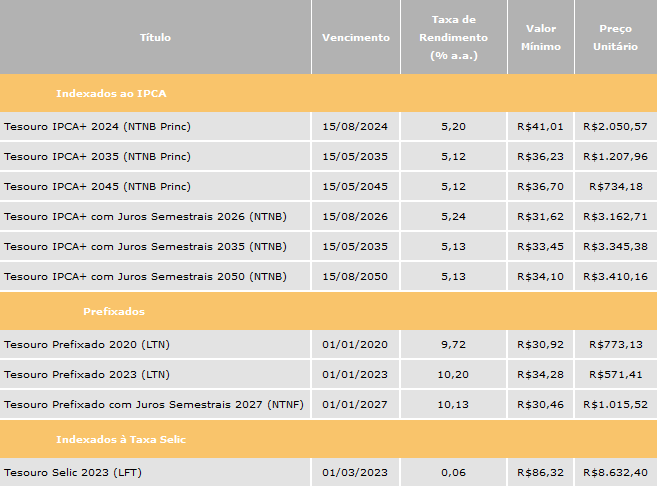
Task: Click the Preço Unitário column header
Action: pos(616,37)
